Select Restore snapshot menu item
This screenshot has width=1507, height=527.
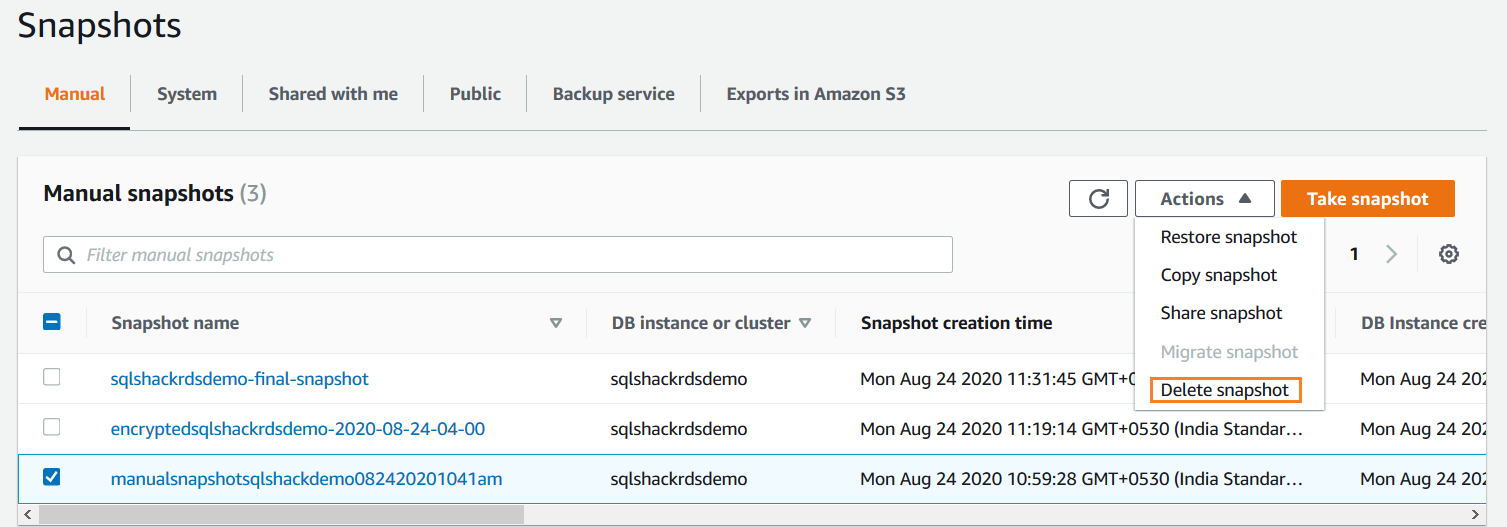click(1228, 237)
